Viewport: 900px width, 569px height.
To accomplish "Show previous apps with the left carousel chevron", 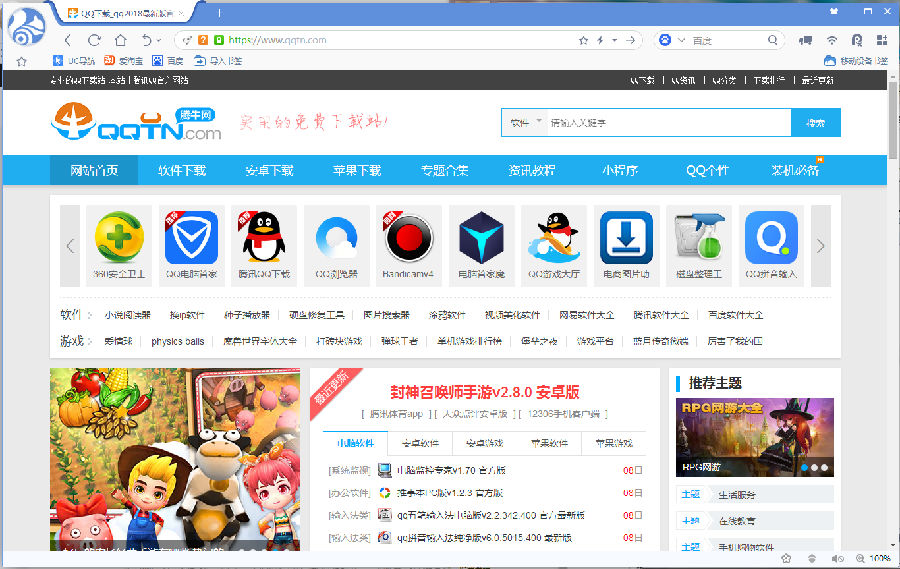I will (x=70, y=246).
